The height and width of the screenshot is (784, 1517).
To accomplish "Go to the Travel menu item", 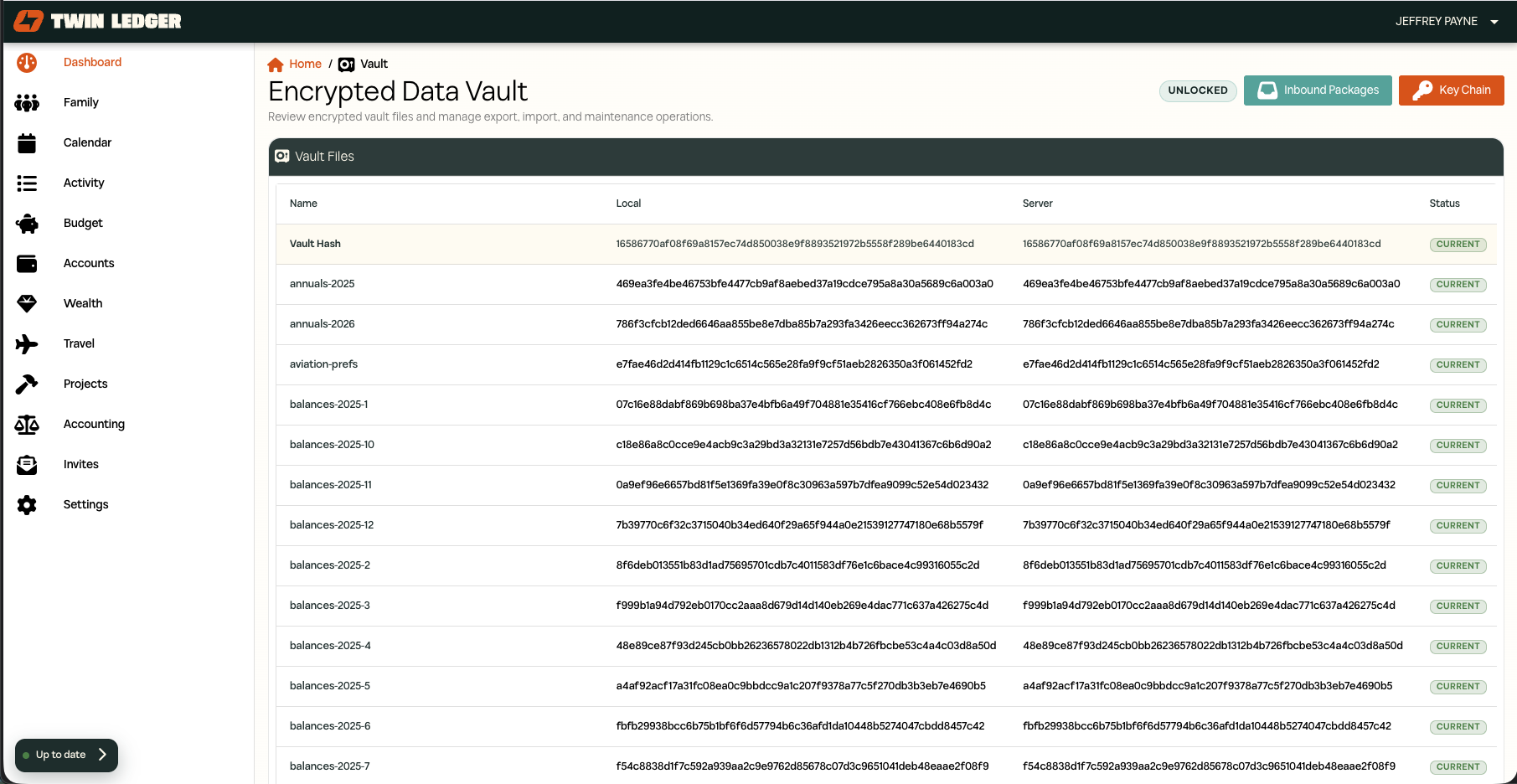I will [x=79, y=343].
